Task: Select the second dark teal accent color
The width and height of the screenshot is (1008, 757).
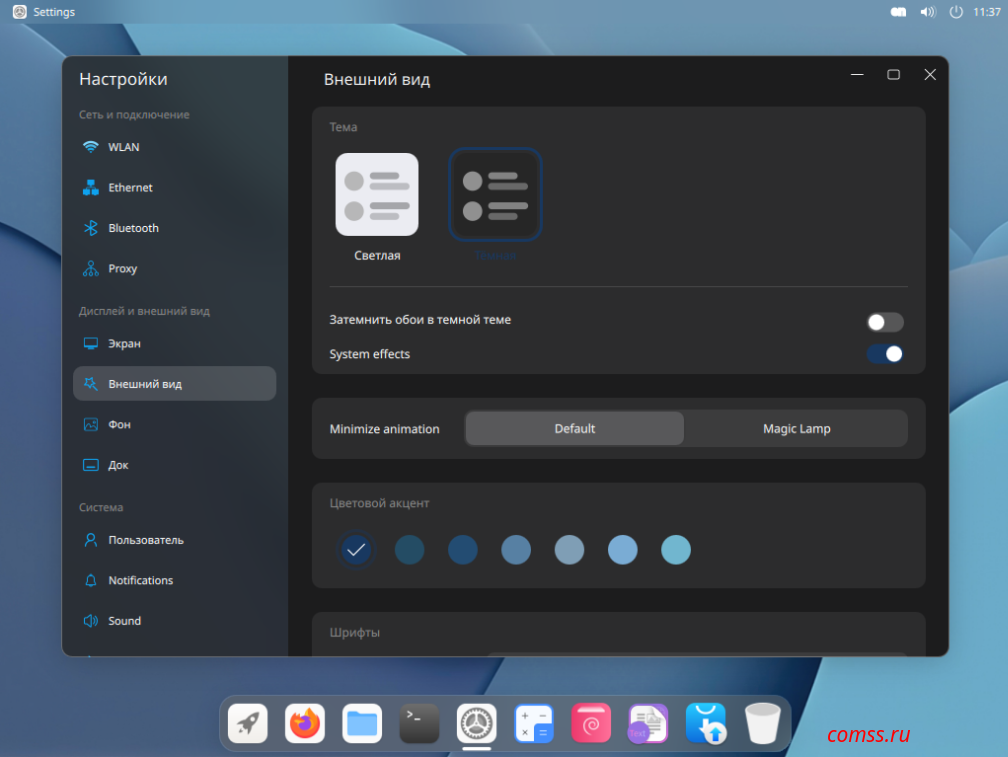Action: coord(409,550)
